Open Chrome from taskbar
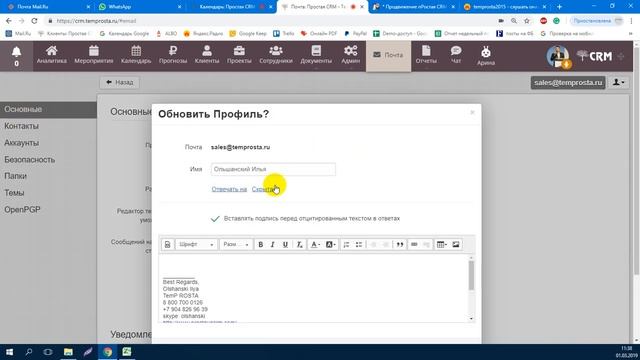 coord(107,352)
